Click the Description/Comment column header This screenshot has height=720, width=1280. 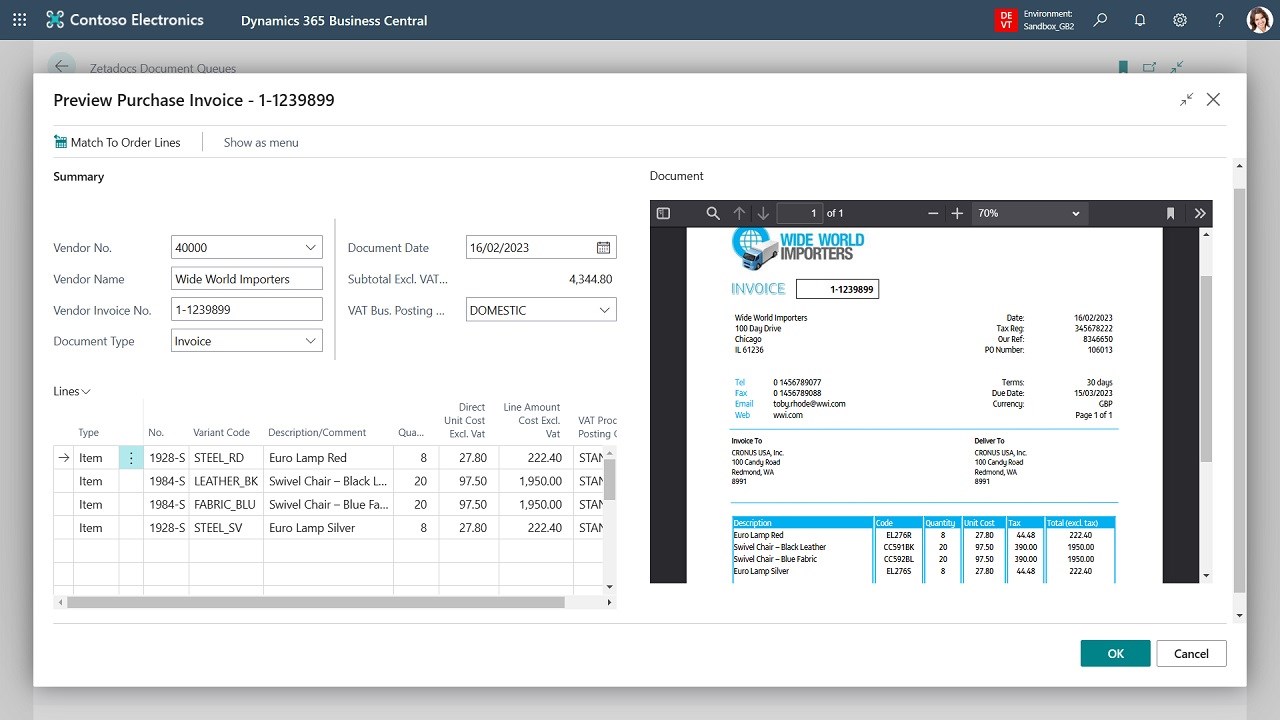317,433
